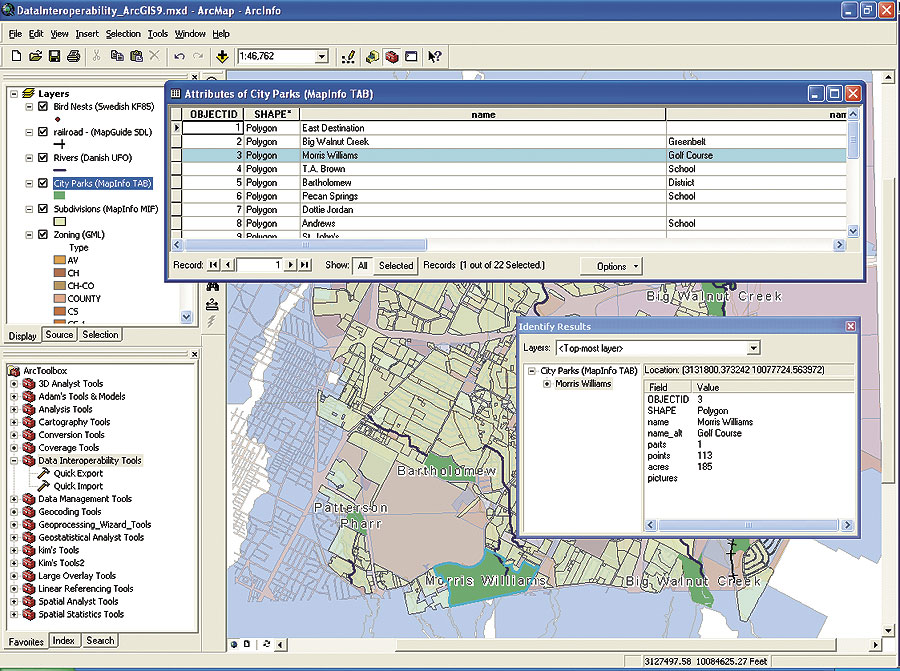Screen dimensions: 900x671
Task: Refresh the map view icon
Action: coord(266,644)
